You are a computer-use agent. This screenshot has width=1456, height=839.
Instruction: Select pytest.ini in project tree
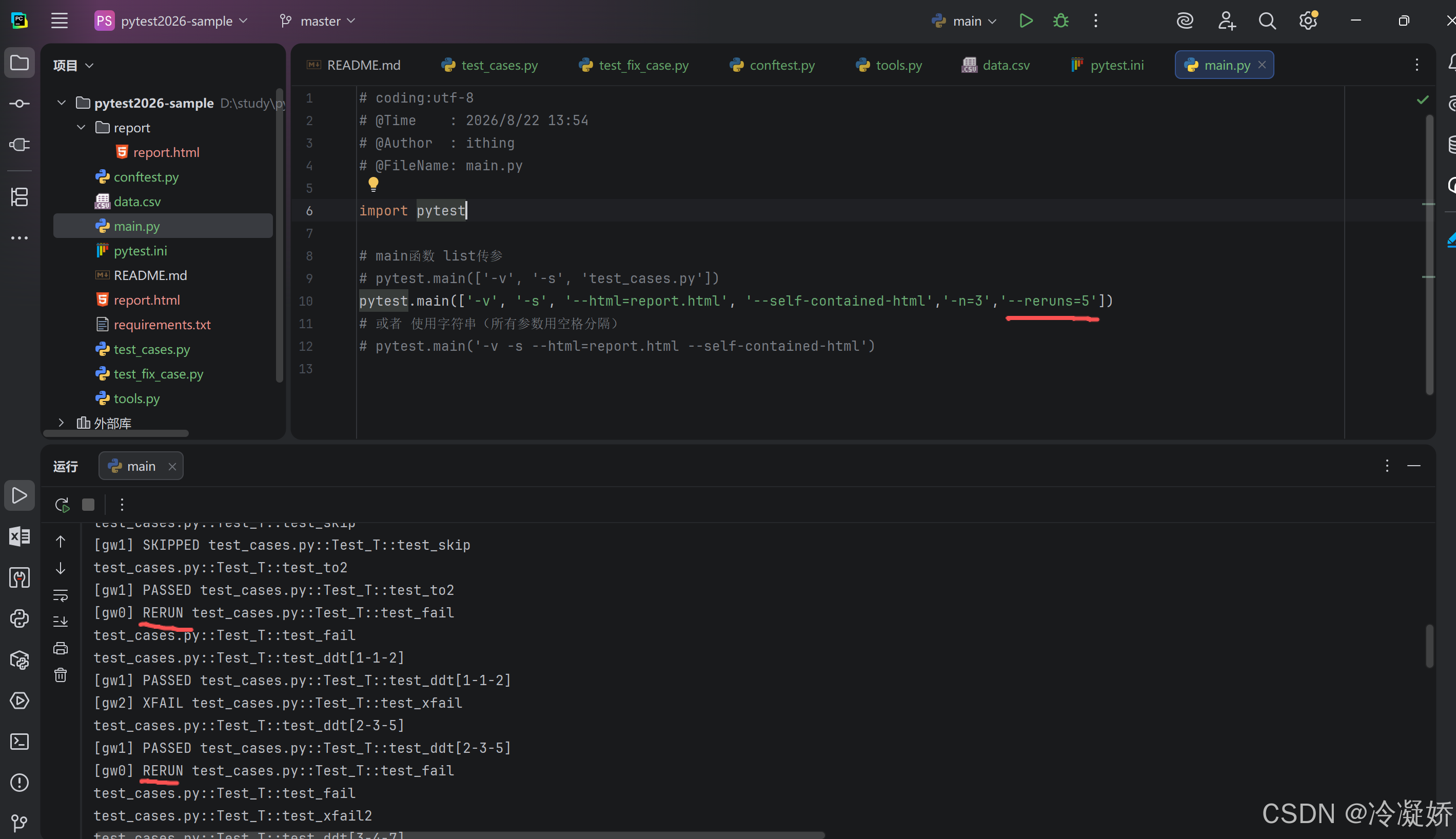pos(131,251)
